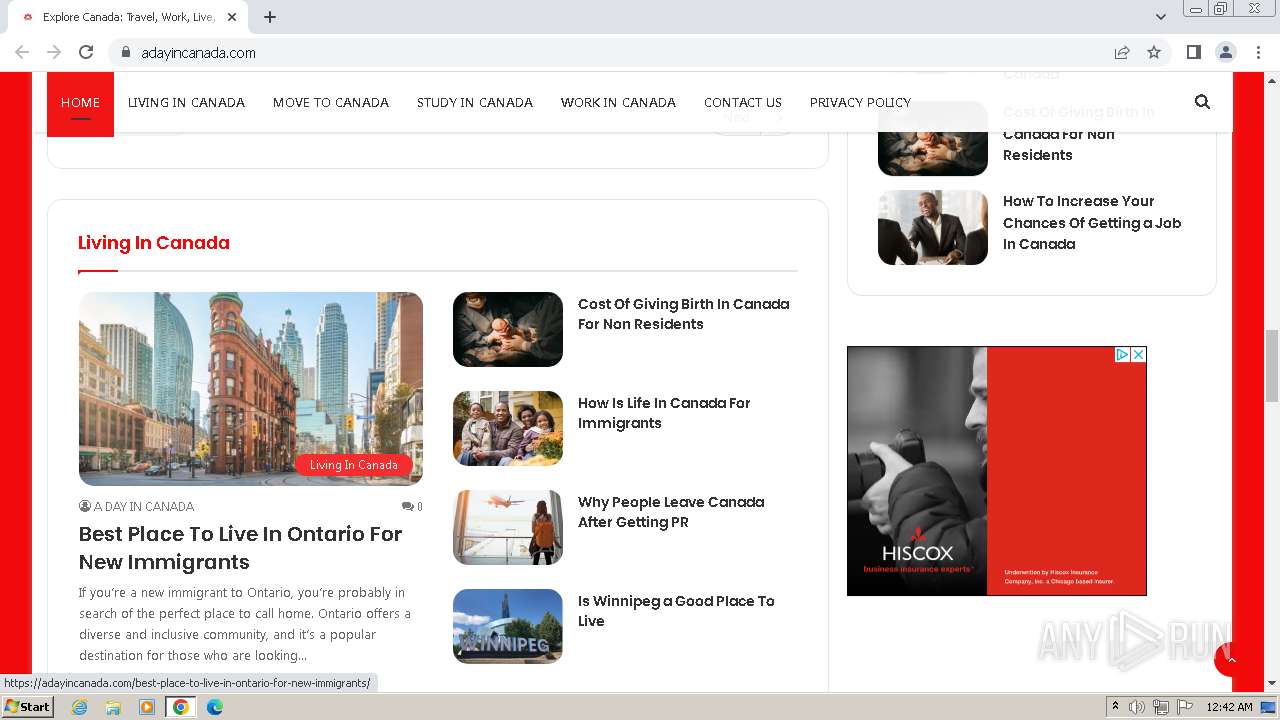Click newborn baby thumbnail in main list
Image resolution: width=1280 pixels, height=720 pixels.
508,329
